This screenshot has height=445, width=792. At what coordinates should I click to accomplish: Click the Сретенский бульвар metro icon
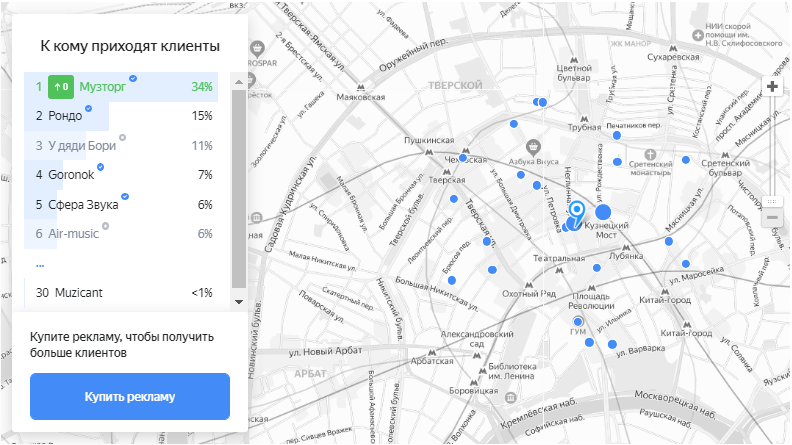725,155
